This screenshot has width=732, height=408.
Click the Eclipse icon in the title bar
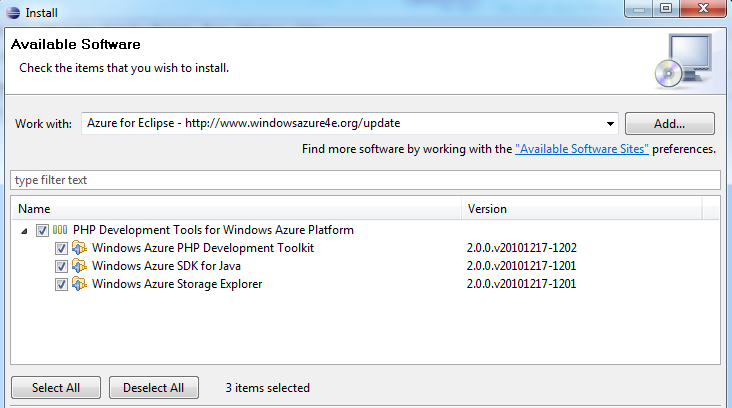pyautogui.click(x=13, y=13)
